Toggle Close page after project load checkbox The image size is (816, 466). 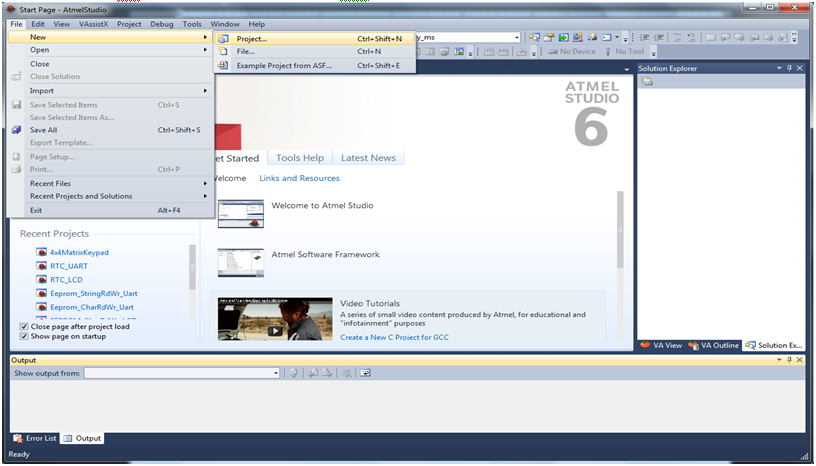(x=24, y=326)
